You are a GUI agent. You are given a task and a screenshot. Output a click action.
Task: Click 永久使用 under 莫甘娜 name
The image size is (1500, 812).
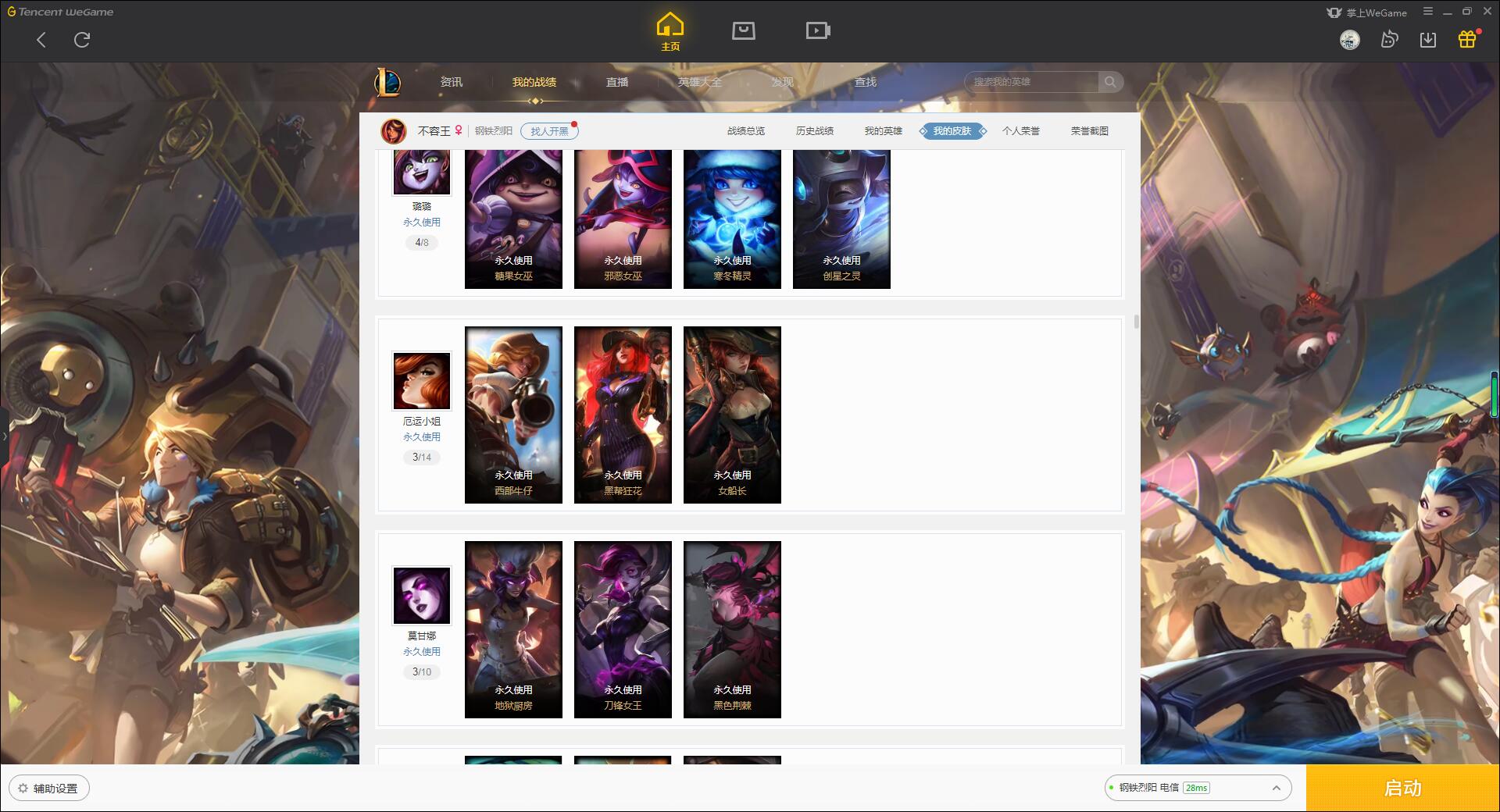[422, 652]
